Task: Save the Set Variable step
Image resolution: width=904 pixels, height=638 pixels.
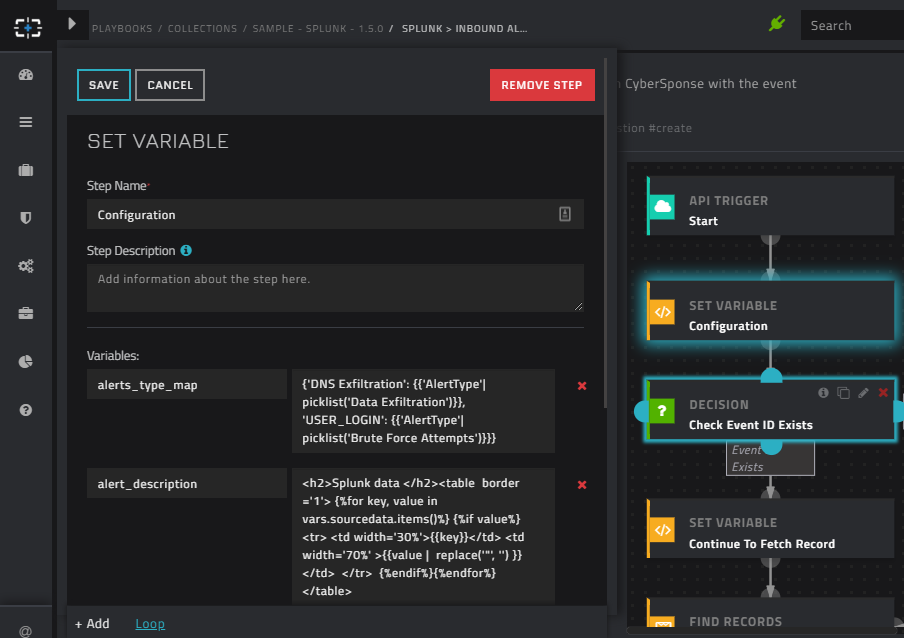Action: pyautogui.click(x=103, y=85)
